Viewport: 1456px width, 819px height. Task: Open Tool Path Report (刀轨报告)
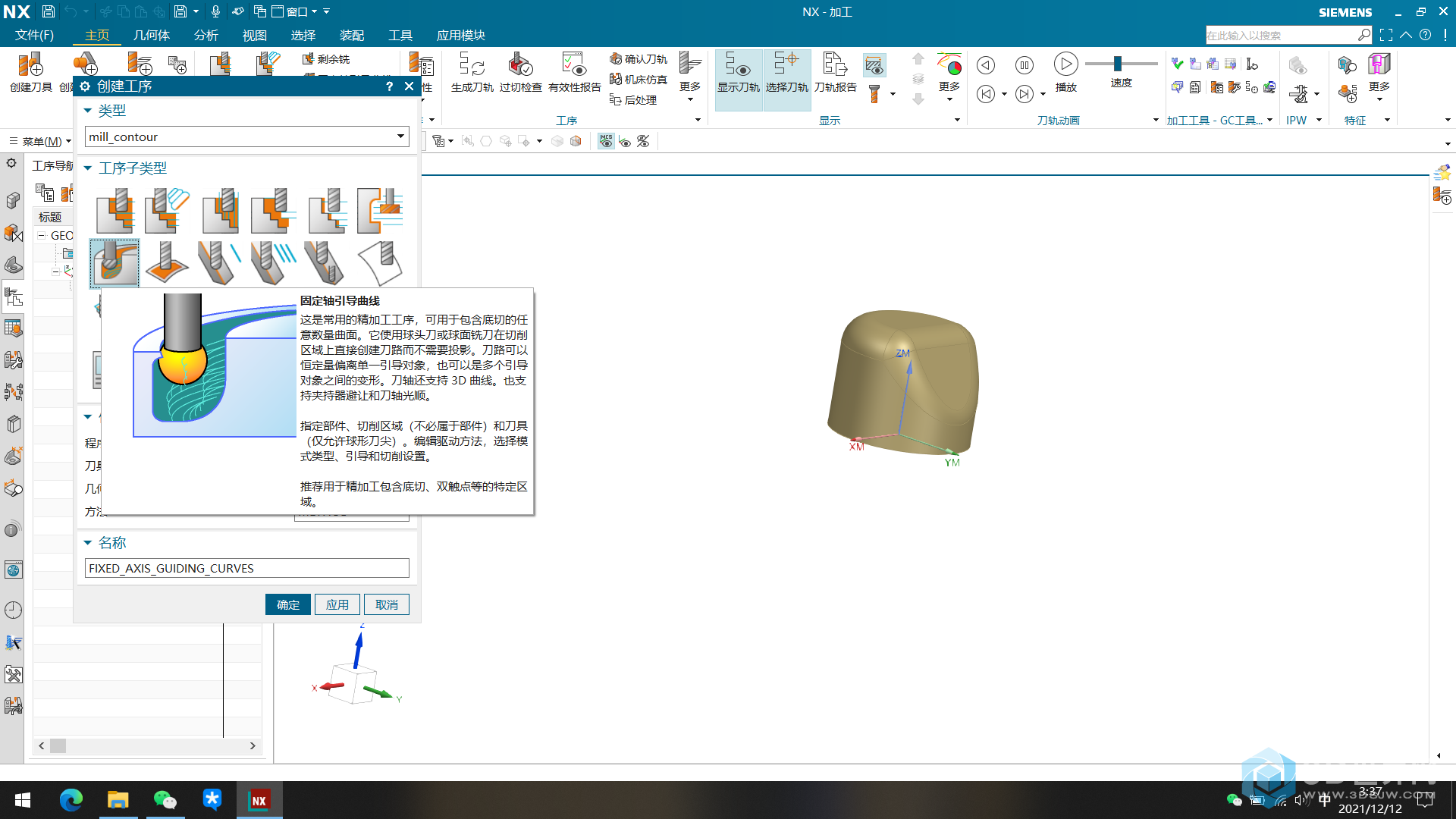835,73
